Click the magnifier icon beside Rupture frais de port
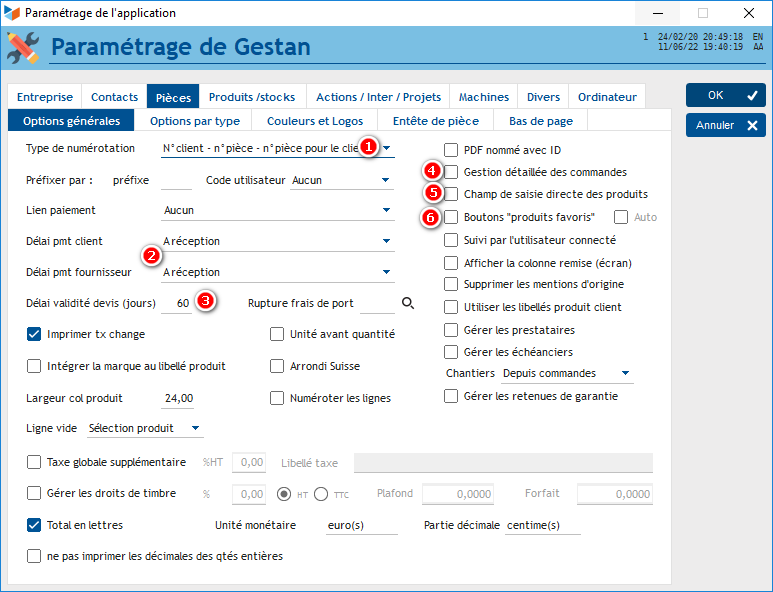This screenshot has height=592, width=773. [408, 303]
